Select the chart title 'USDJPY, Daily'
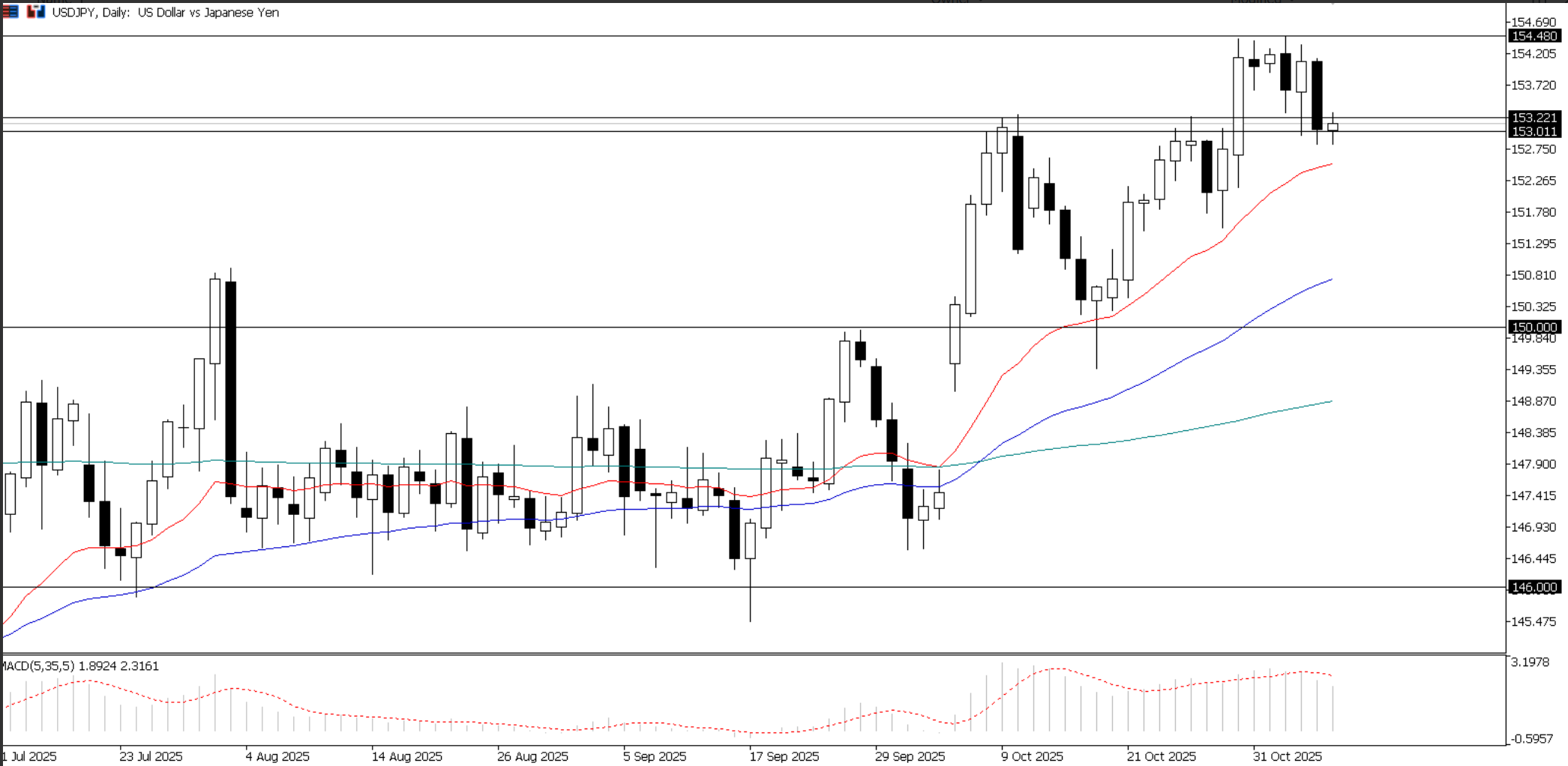The image size is (1568, 766). tap(90, 13)
